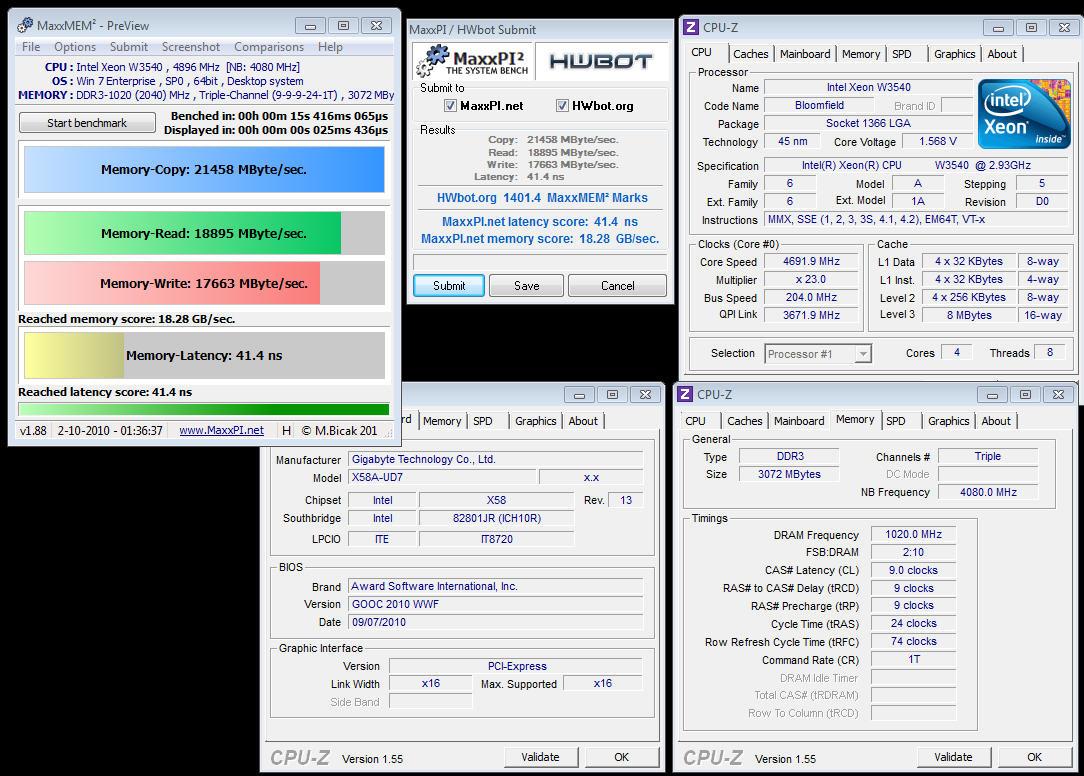Click the MaxxMEM gear icon in title bar

click(25, 25)
